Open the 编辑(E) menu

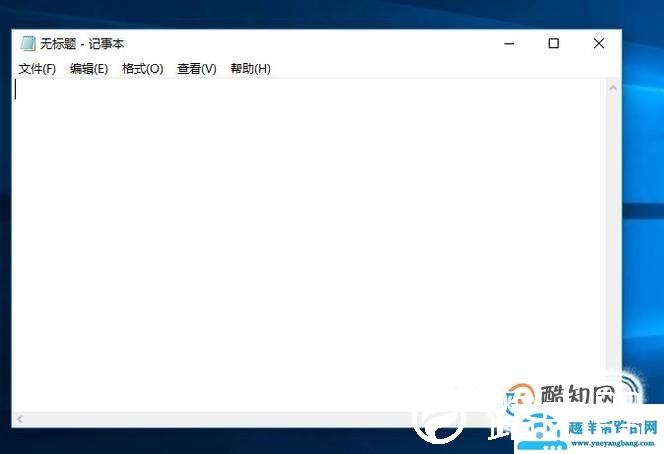pyautogui.click(x=89, y=69)
